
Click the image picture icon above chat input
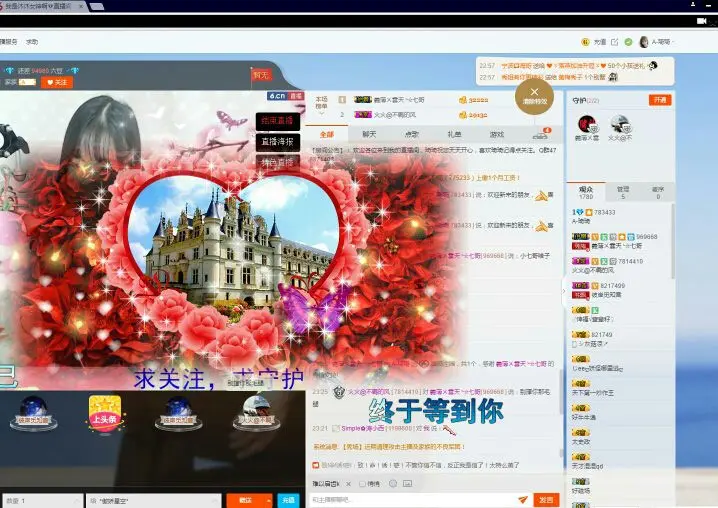coord(408,483)
